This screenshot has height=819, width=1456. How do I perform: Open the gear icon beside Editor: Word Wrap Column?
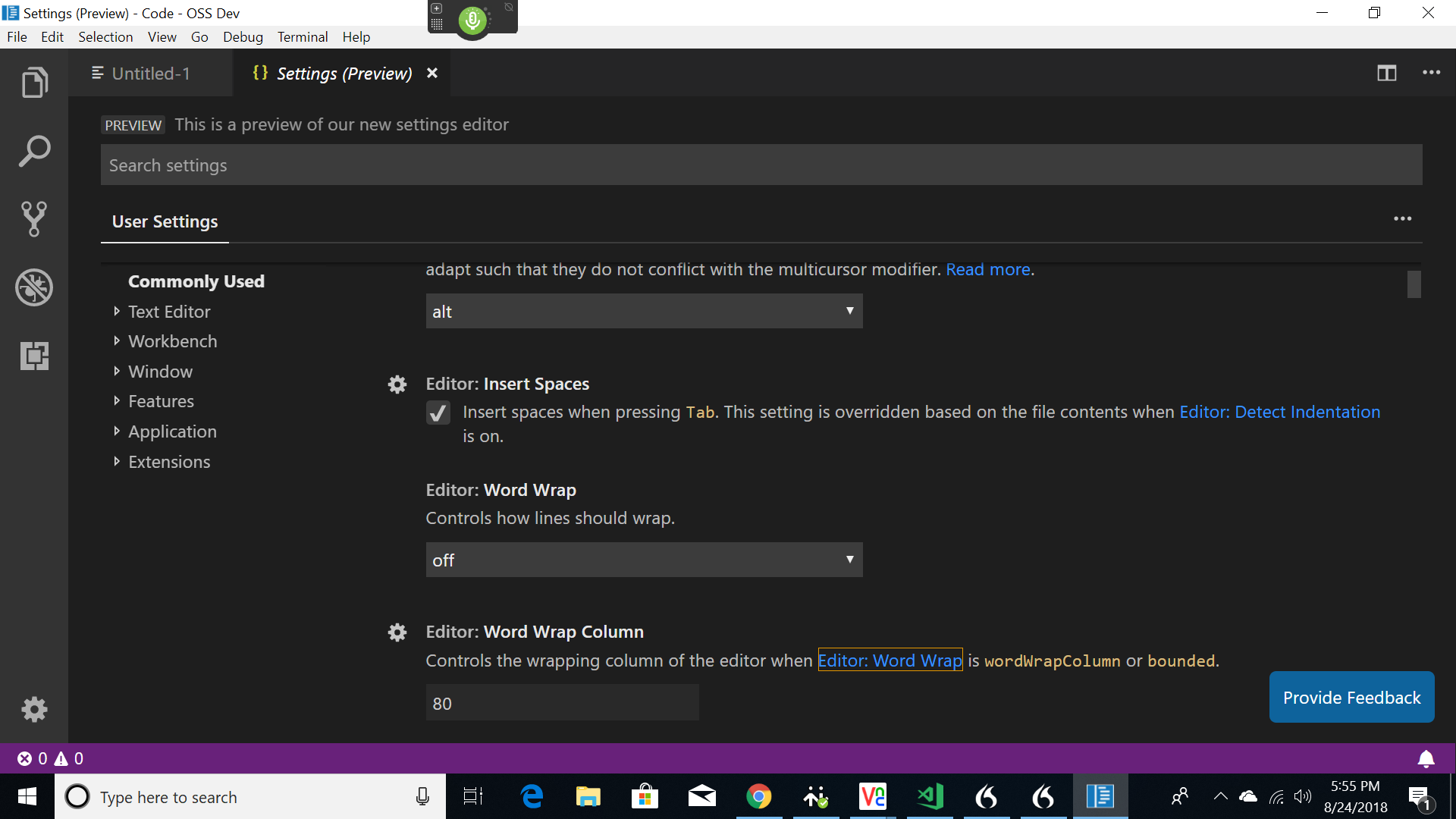pyautogui.click(x=397, y=632)
